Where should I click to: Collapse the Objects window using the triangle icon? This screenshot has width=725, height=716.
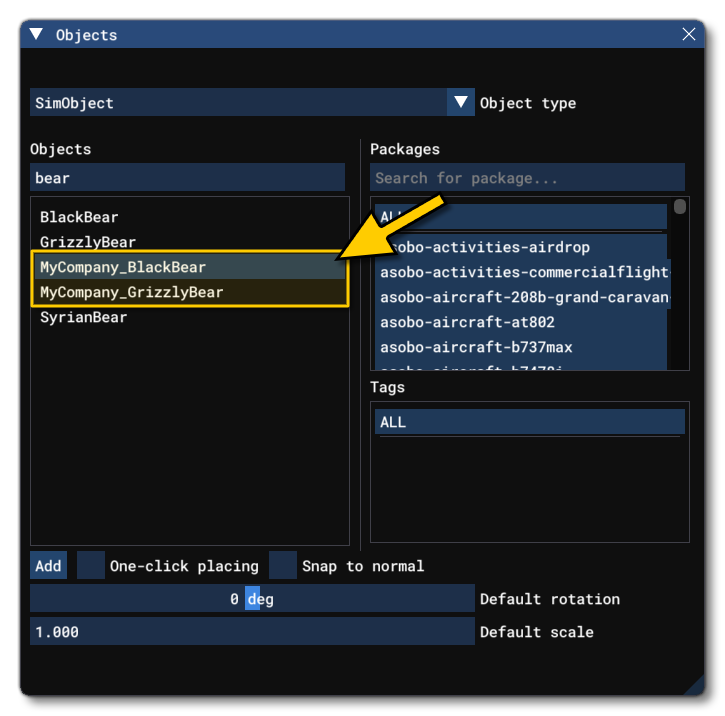coord(36,35)
